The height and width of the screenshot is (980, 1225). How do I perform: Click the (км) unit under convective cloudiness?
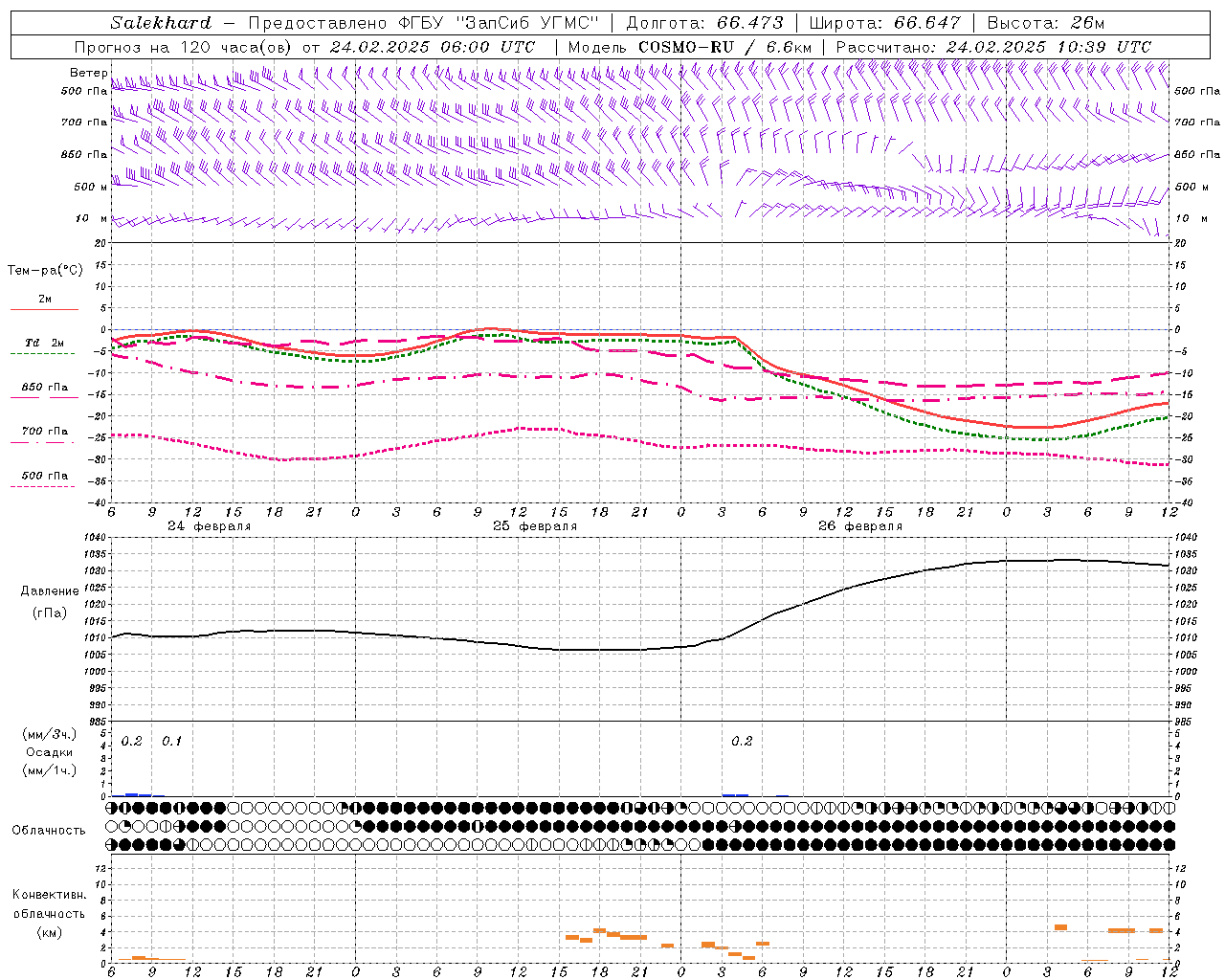[50, 932]
